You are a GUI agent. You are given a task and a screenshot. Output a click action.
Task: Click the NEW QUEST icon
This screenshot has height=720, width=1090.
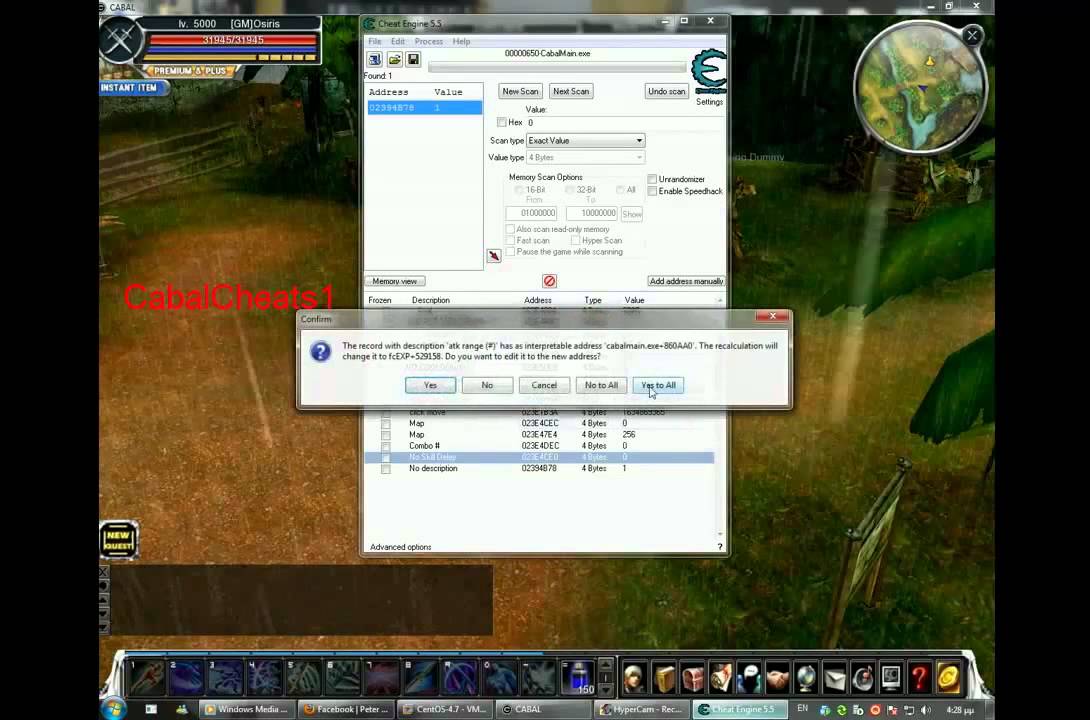(x=118, y=539)
